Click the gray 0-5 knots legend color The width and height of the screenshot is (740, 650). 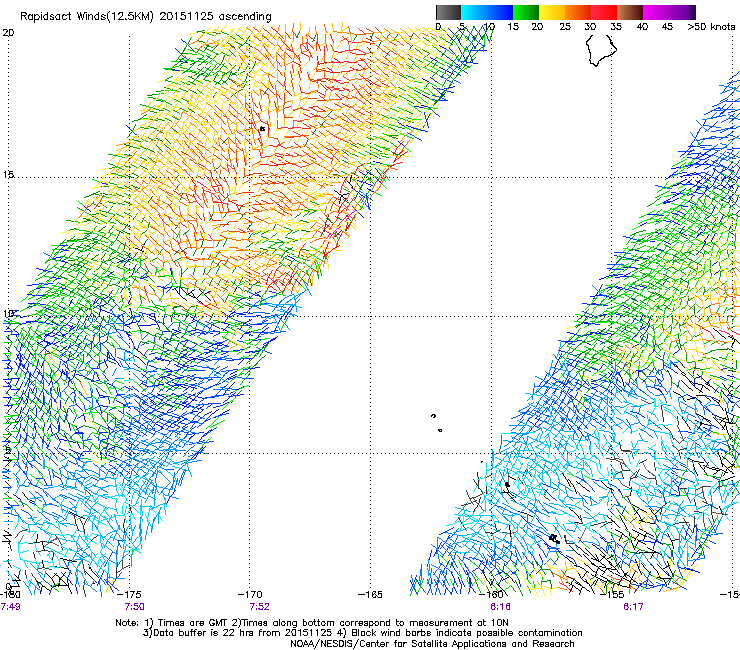point(448,12)
